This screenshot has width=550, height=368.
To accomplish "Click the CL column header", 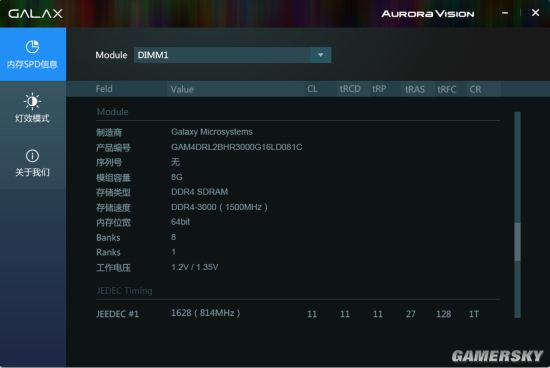I will [x=312, y=89].
